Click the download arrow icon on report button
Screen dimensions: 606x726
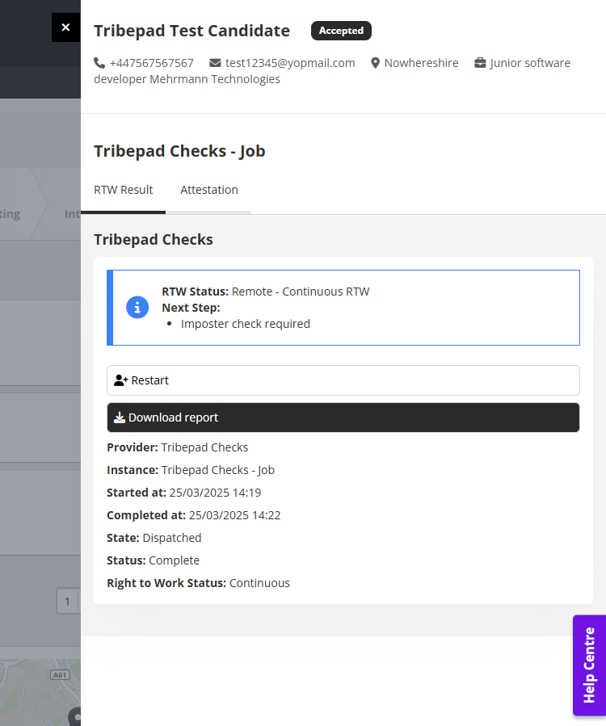point(120,418)
